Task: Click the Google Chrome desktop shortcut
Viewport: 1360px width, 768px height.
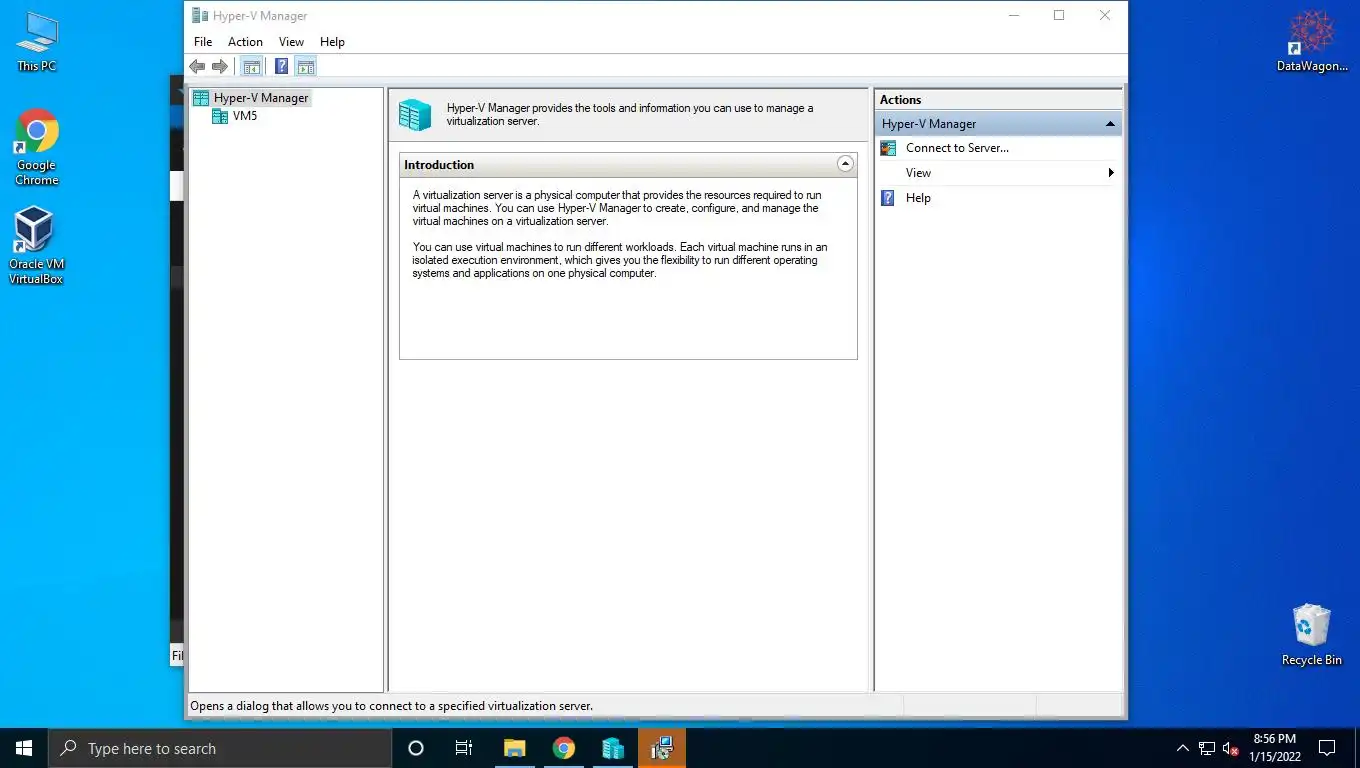Action: tap(37, 147)
